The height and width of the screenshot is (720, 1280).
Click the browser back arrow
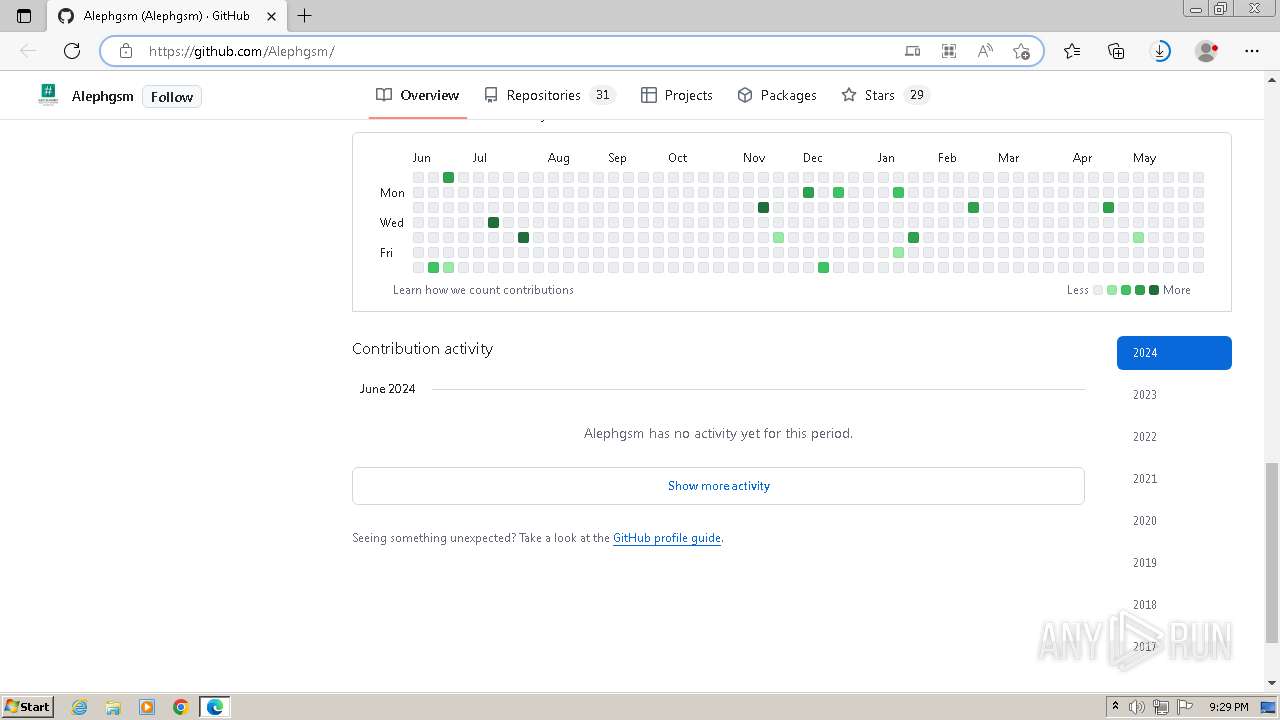point(28,51)
